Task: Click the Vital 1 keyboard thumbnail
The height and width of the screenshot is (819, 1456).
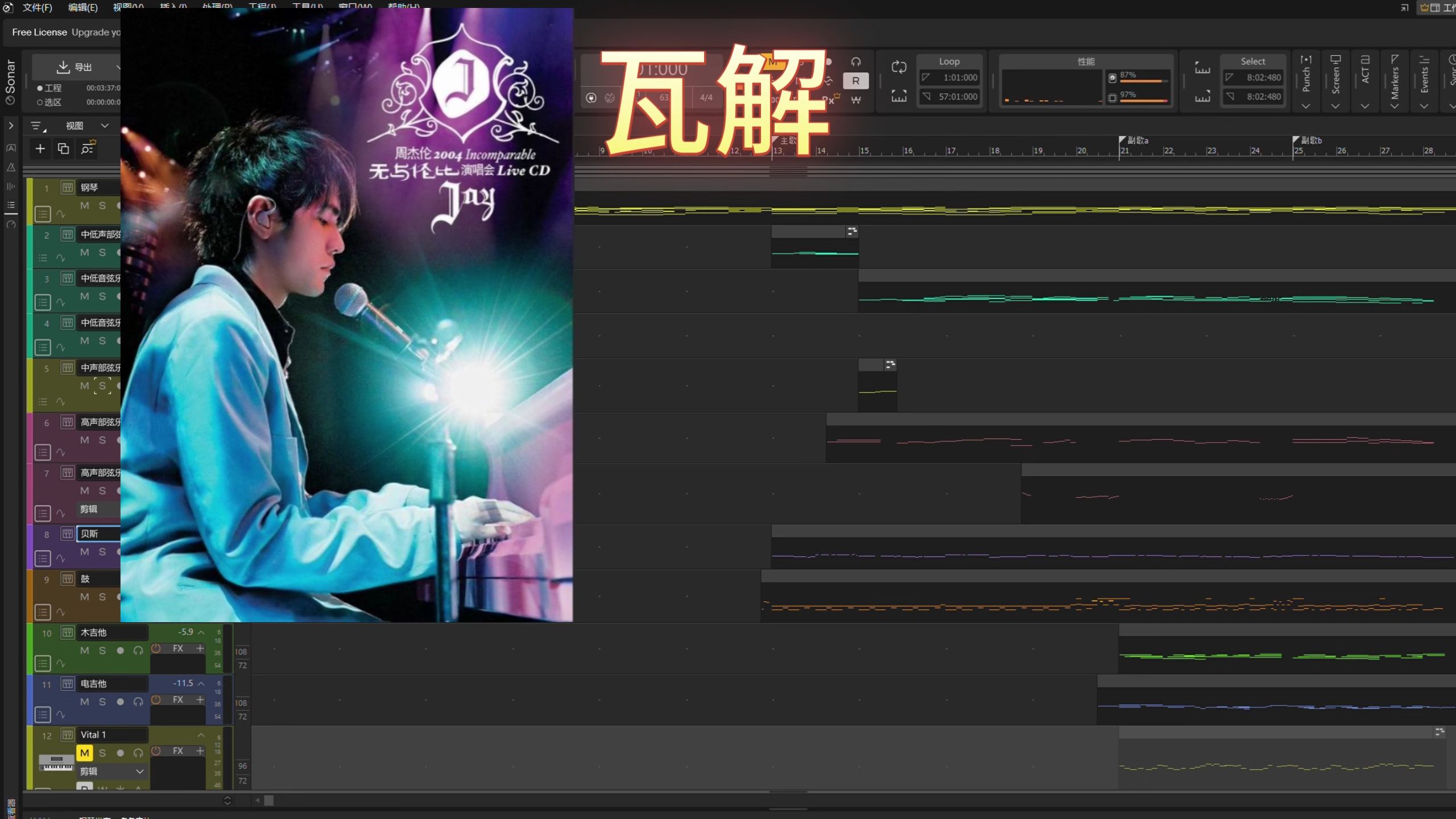Action: coord(56,763)
